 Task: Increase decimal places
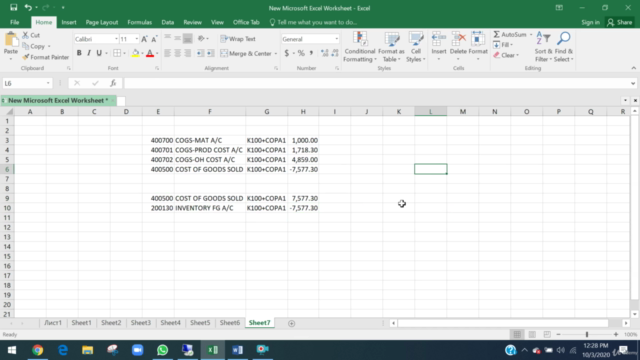(324, 53)
